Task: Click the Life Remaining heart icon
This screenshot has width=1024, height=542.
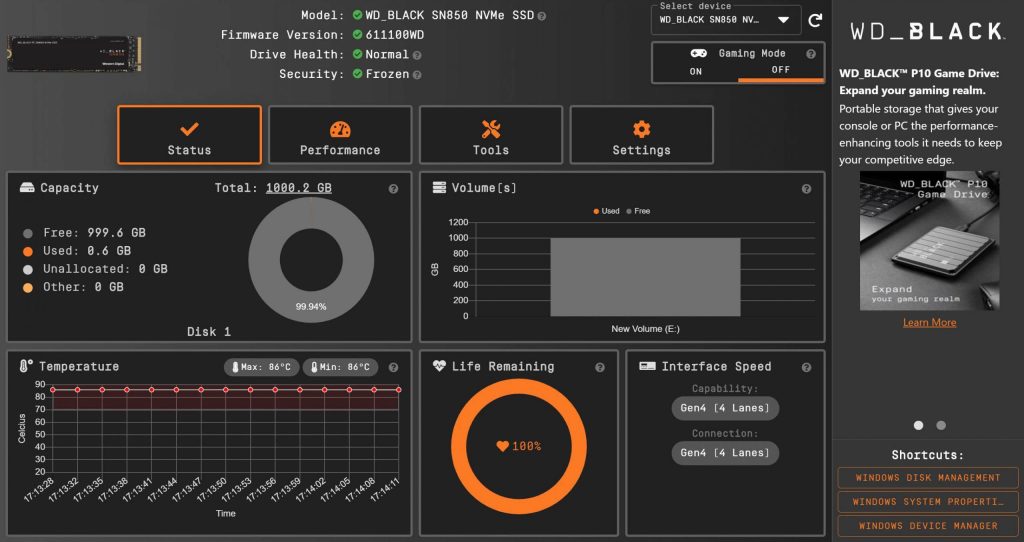Action: tap(439, 366)
